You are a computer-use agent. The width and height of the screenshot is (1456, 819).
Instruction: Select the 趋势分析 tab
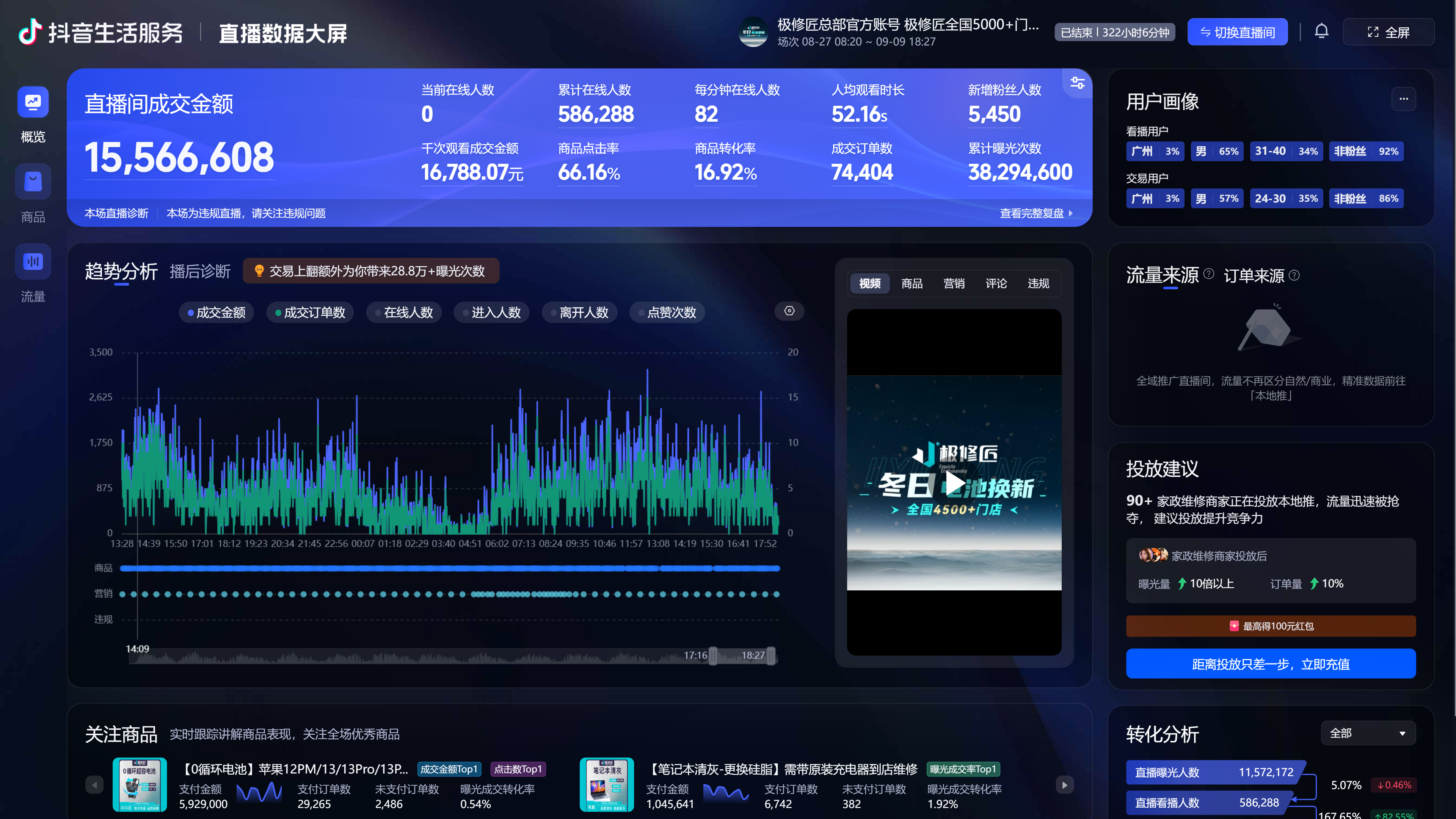(x=121, y=271)
